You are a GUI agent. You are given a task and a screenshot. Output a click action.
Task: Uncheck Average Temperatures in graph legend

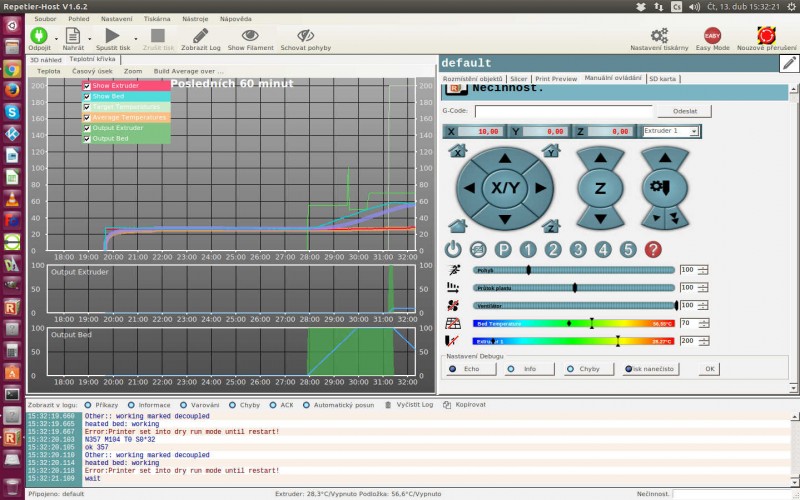(x=87, y=118)
